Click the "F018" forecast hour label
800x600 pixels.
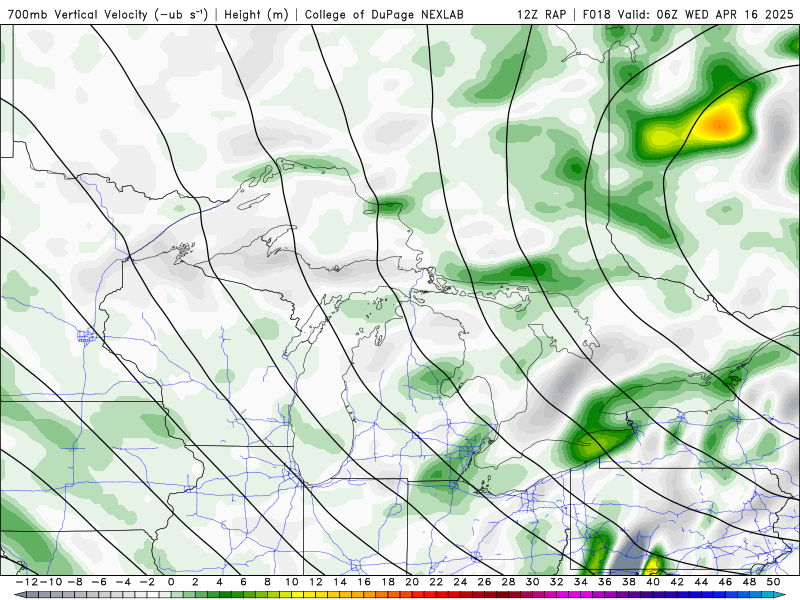coord(597,14)
